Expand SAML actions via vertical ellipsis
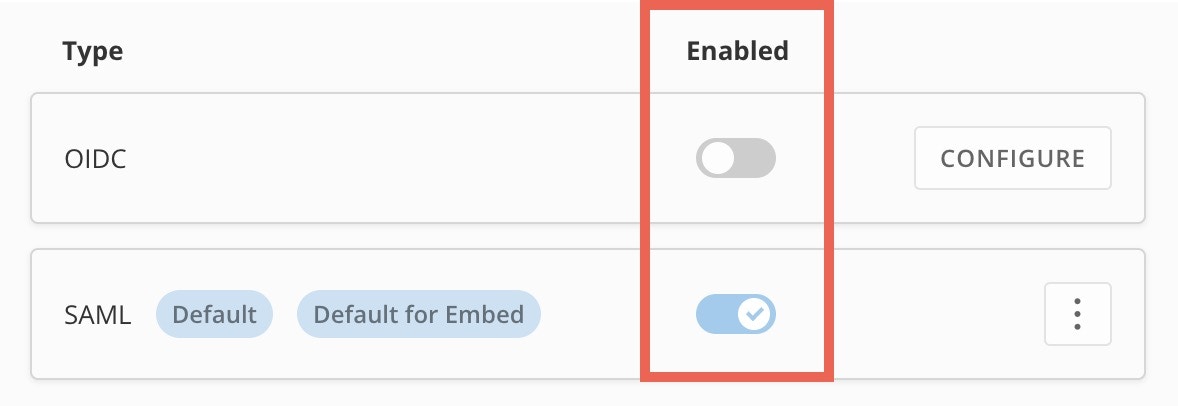1178x406 pixels. (1077, 314)
